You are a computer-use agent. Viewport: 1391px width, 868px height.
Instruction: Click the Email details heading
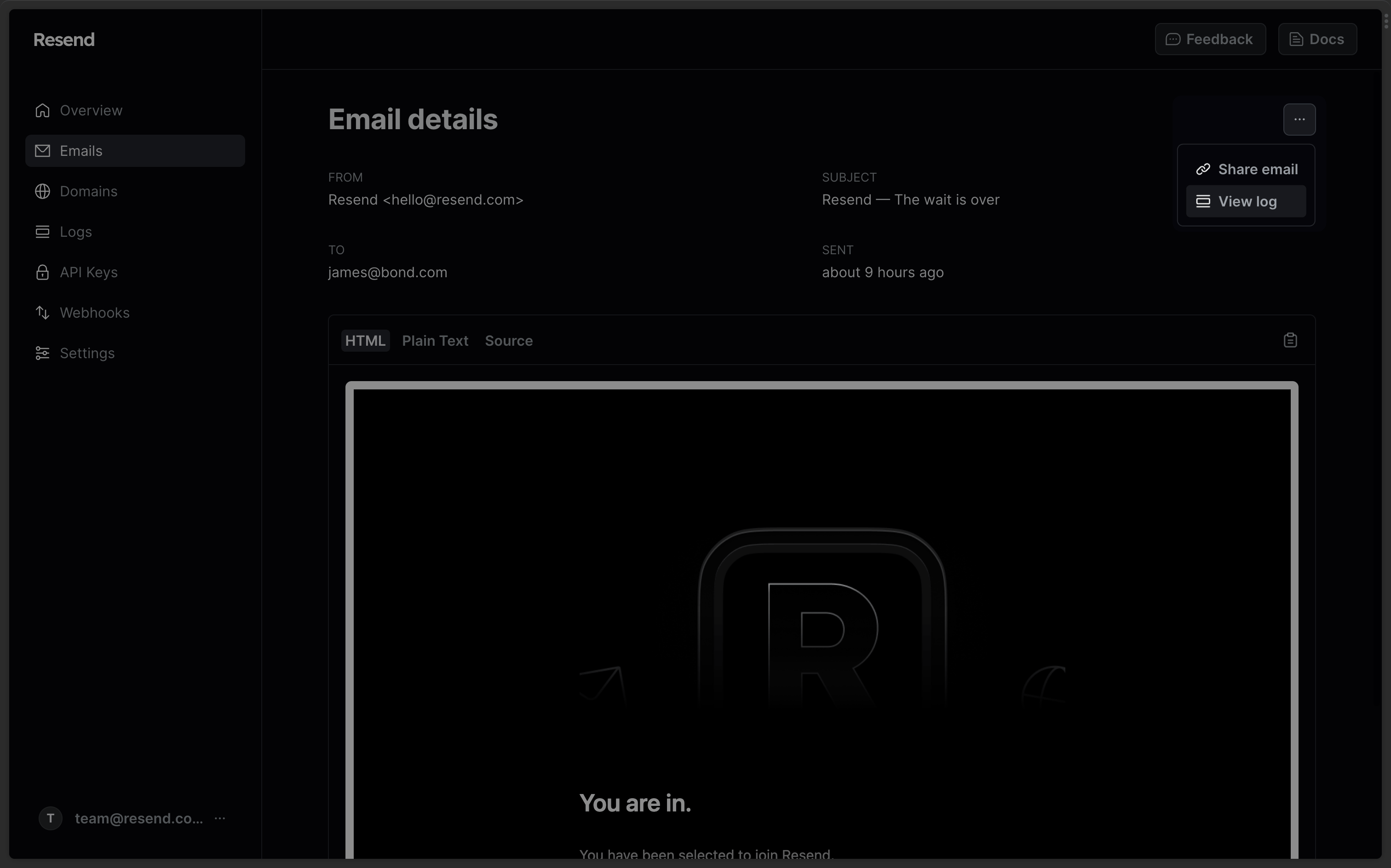point(413,120)
